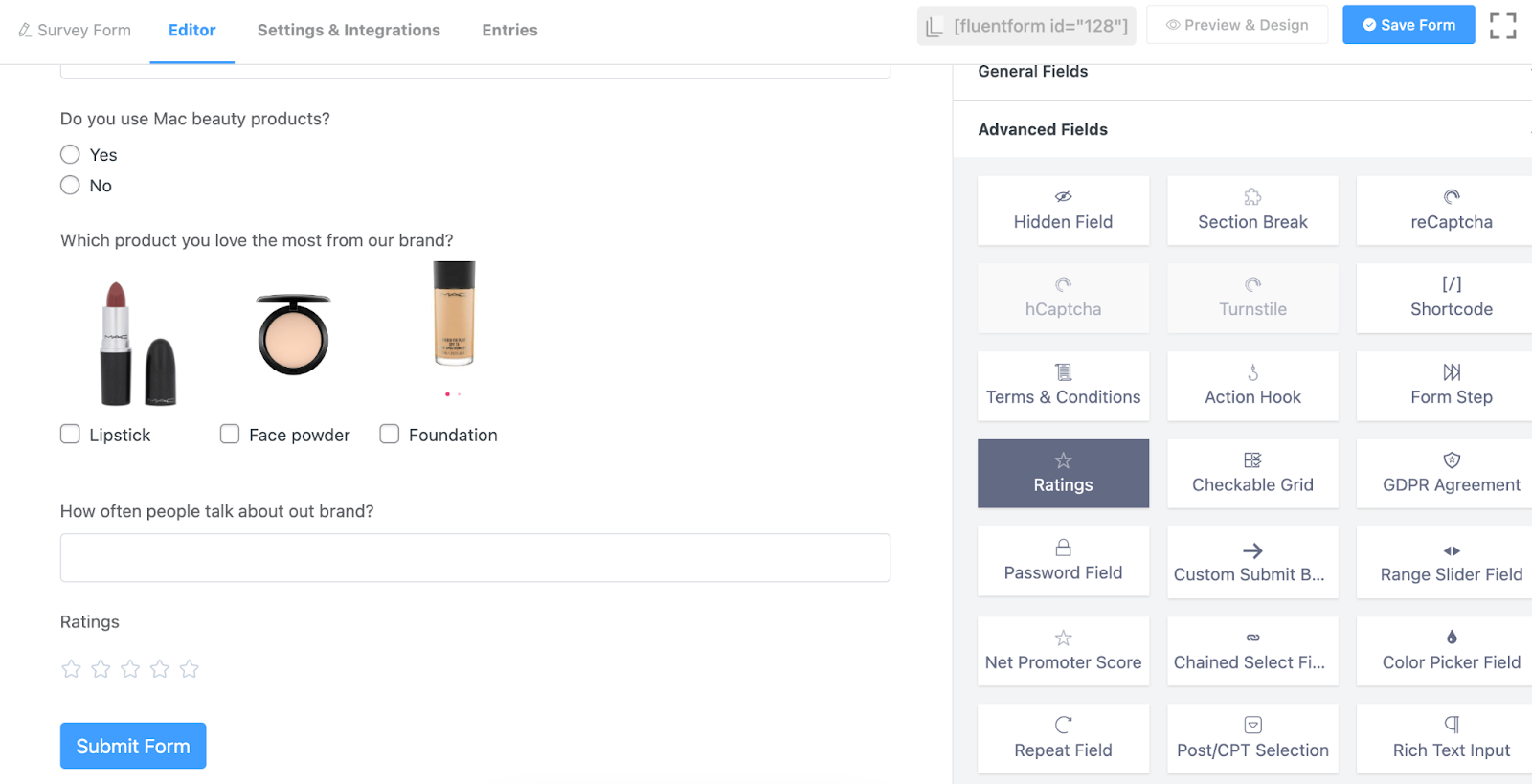Image resolution: width=1532 pixels, height=784 pixels.
Task: Insert the Password Field element
Action: coord(1063,562)
